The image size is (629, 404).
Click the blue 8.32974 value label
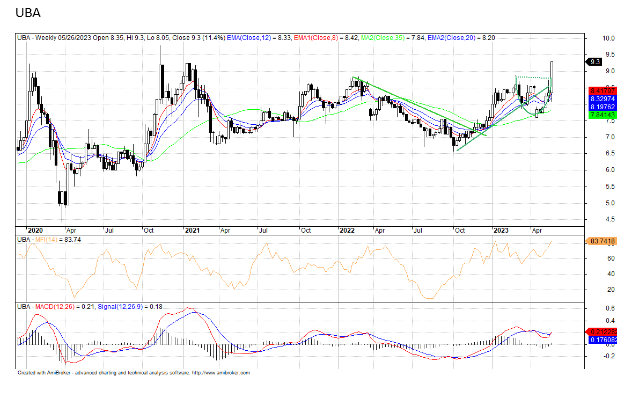(x=602, y=99)
